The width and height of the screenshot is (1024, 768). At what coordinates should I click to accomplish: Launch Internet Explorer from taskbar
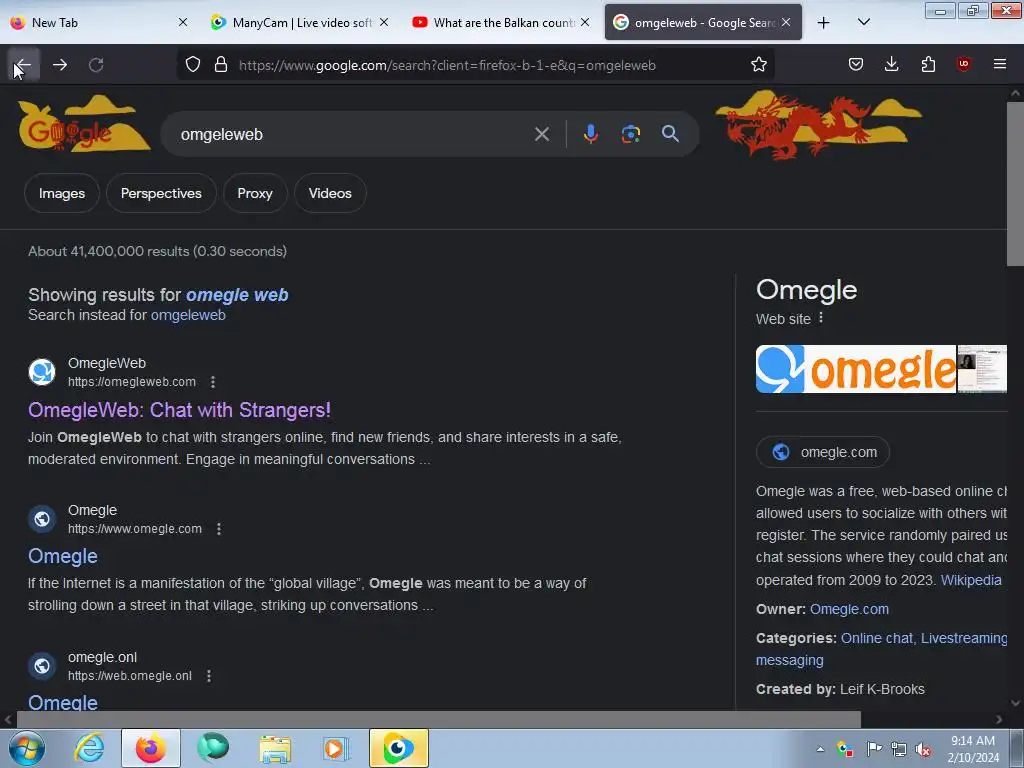pos(89,748)
